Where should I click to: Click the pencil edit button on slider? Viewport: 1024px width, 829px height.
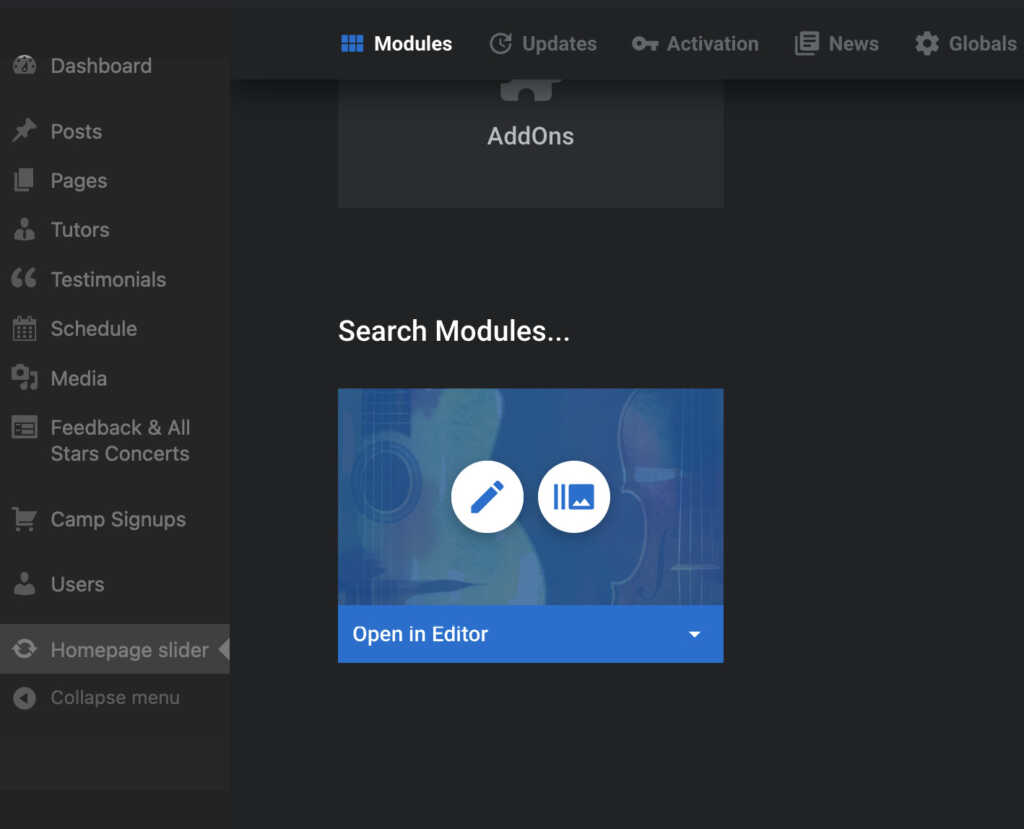point(487,496)
